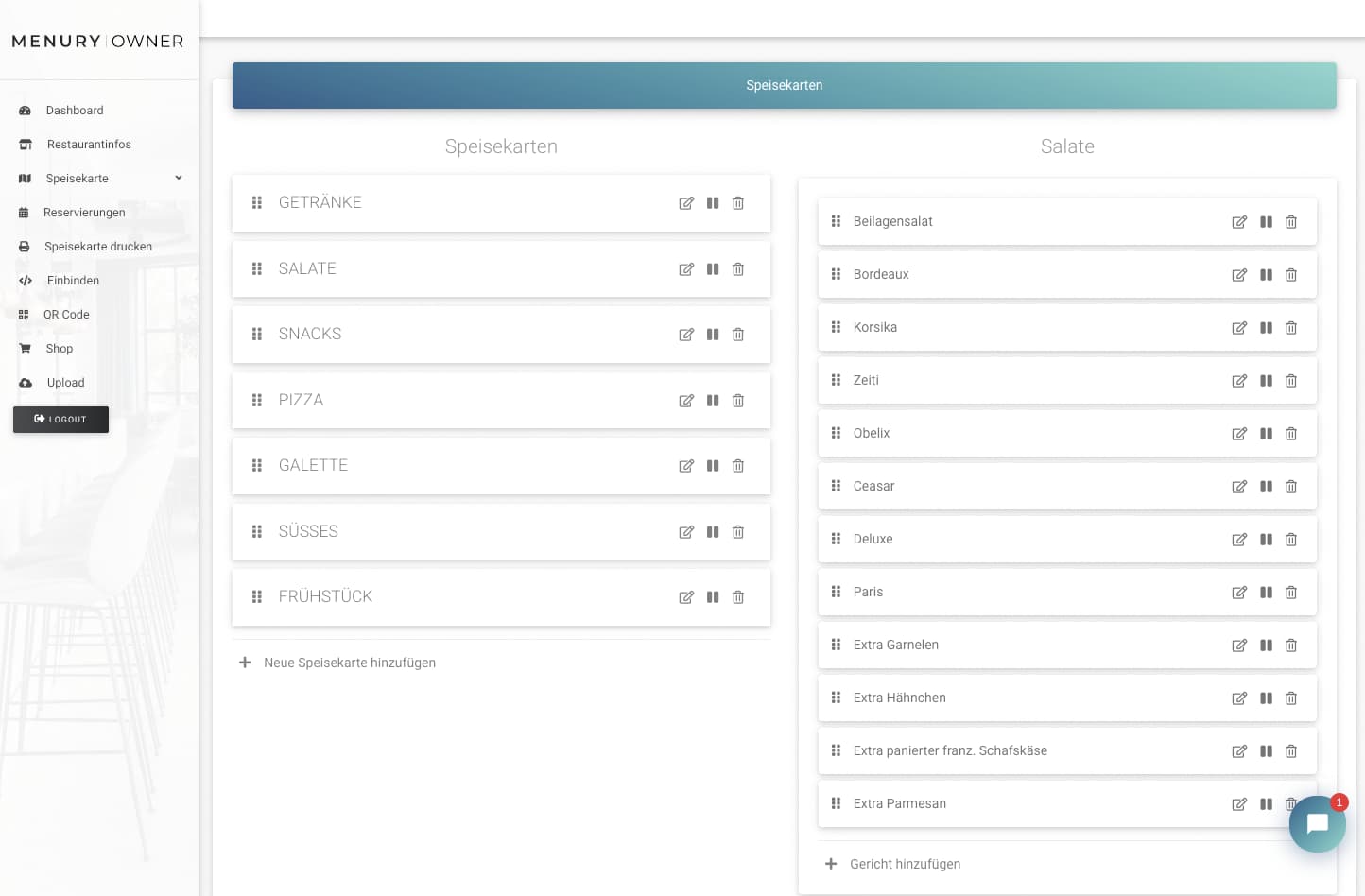Viewport: 1365px width, 896px height.
Task: Open Reservierungen in the sidebar
Action: point(84,213)
